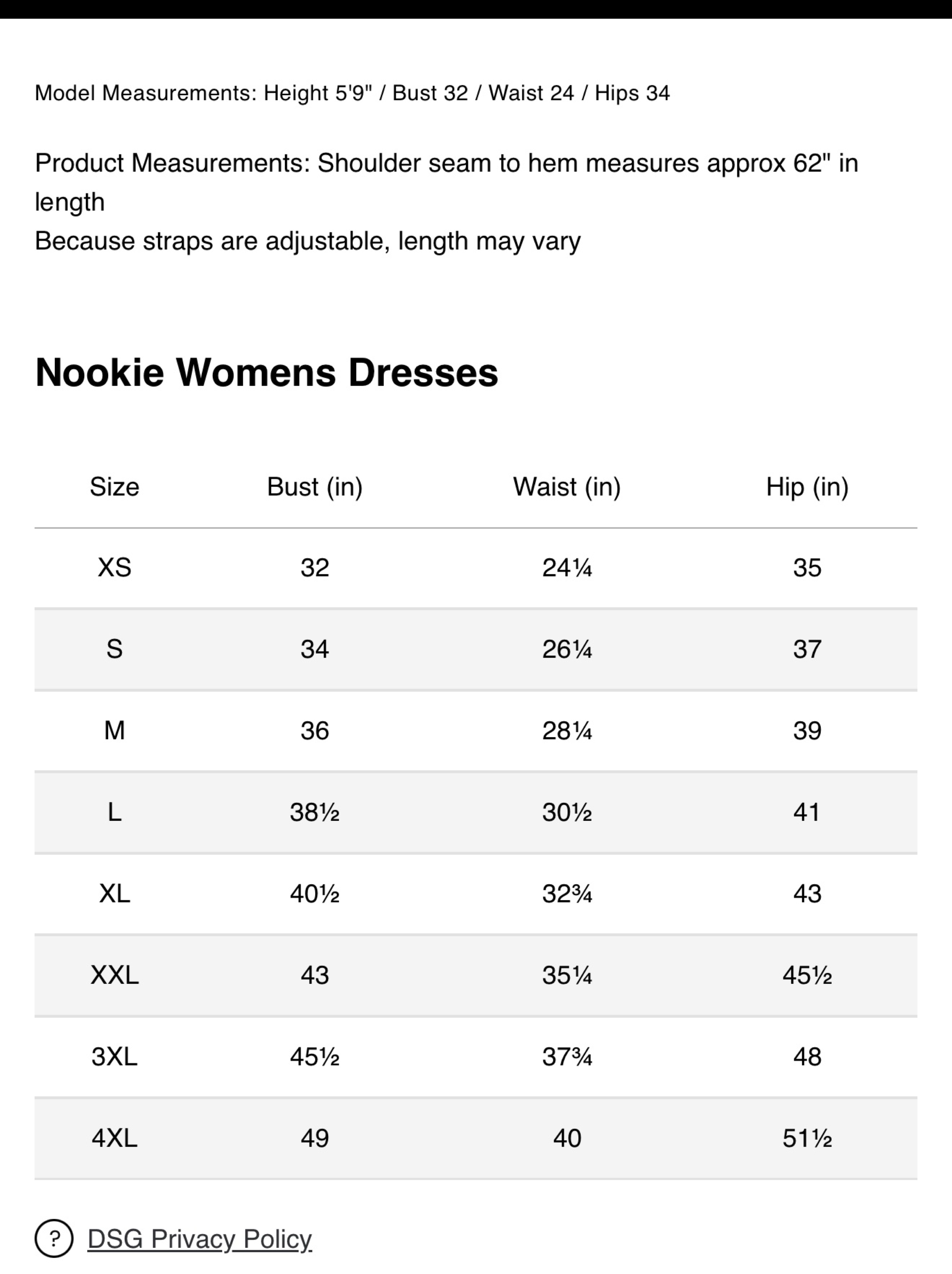The image size is (952, 1274).
Task: Click the question mark help icon
Action: [54, 1238]
